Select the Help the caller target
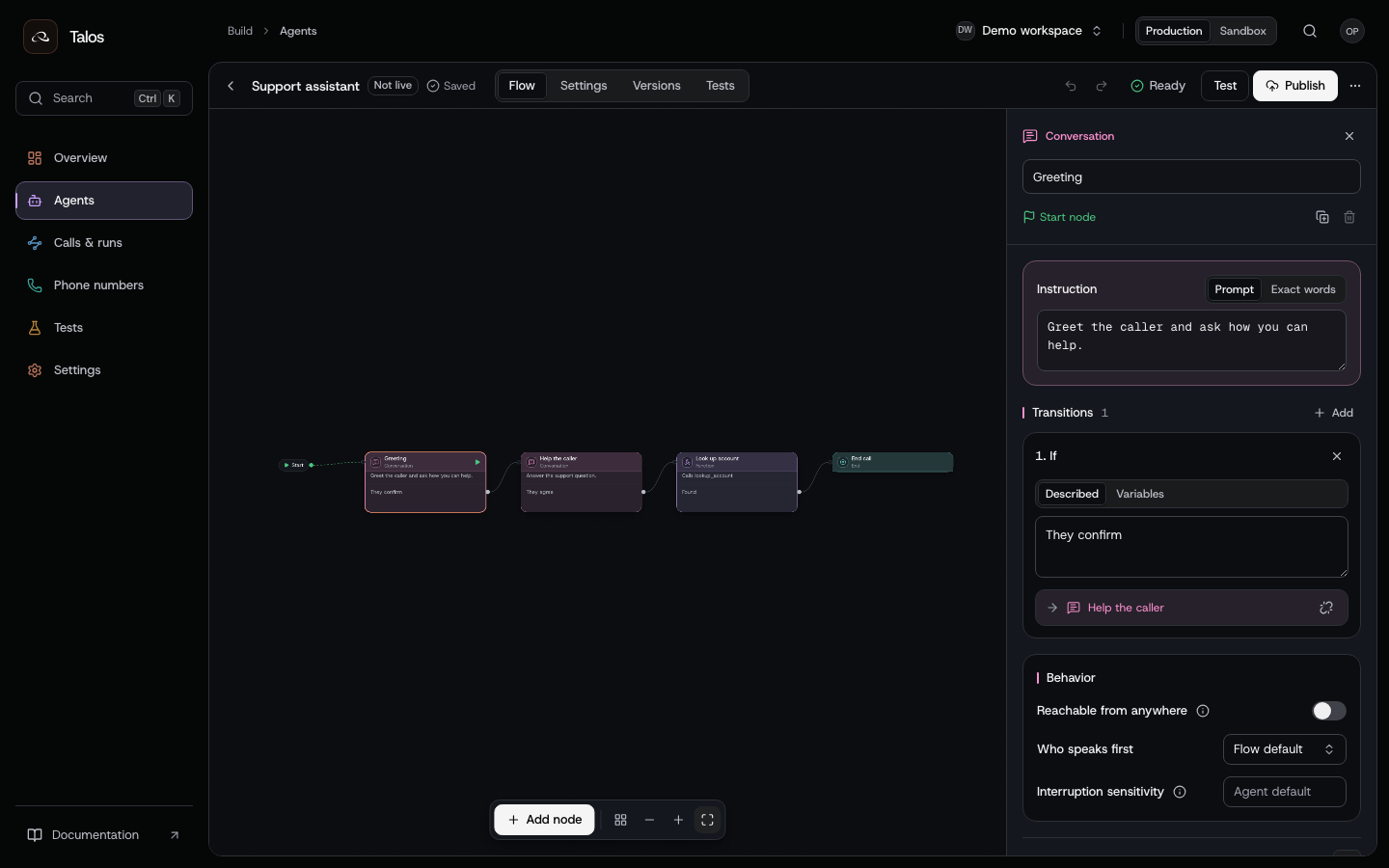Screen dimensions: 1389x868 pos(1191,608)
